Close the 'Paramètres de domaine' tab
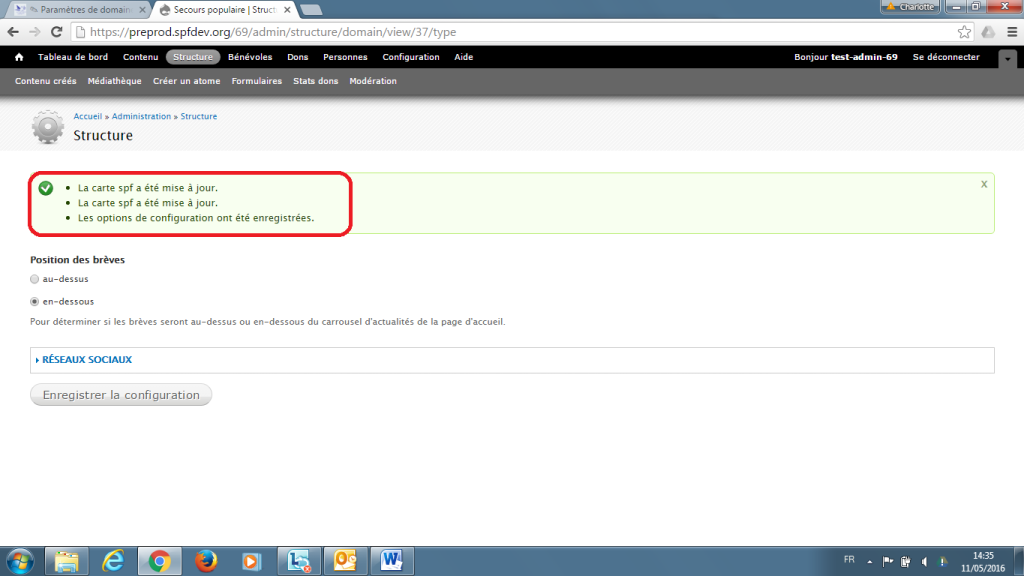1024x576 pixels. click(x=142, y=10)
